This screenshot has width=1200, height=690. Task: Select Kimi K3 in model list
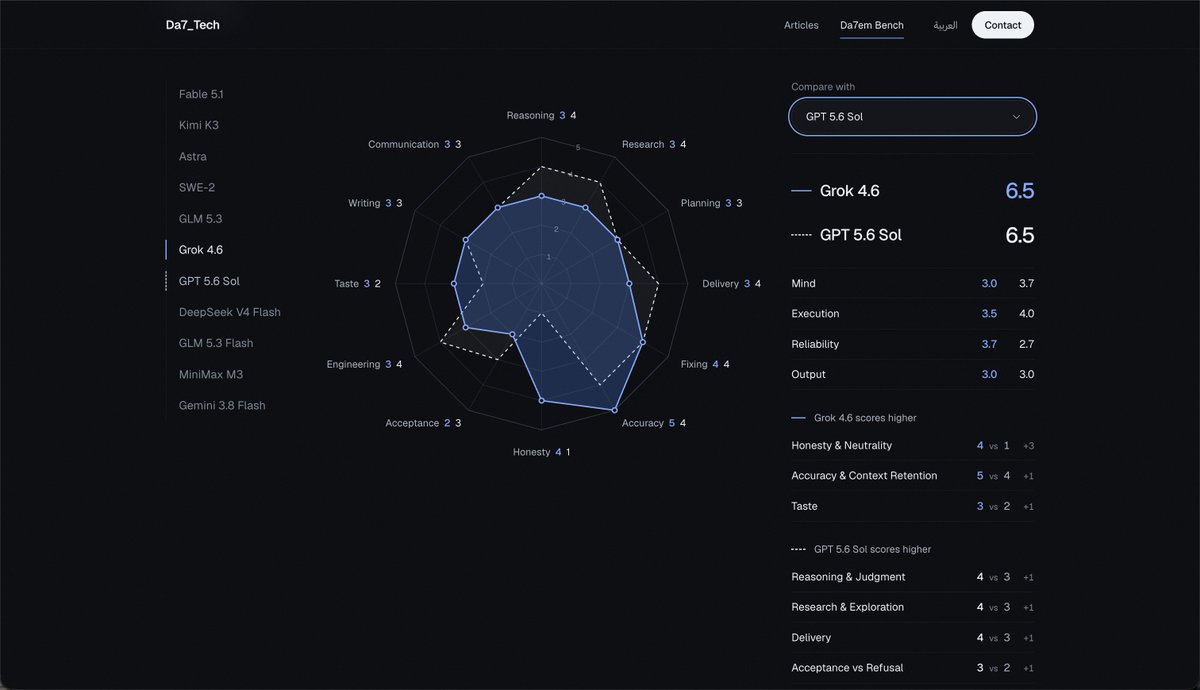[x=199, y=125]
